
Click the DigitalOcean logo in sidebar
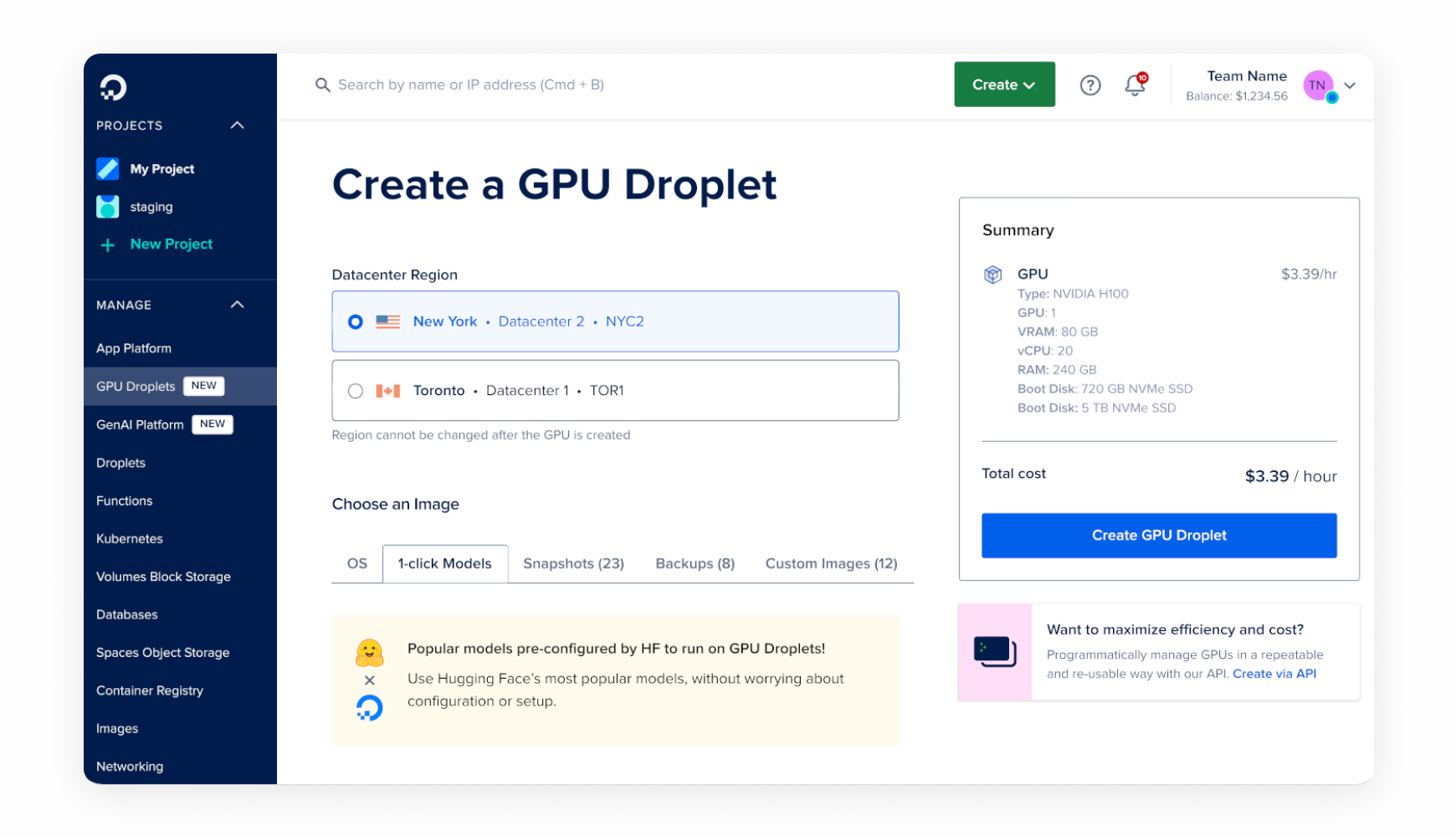tap(113, 88)
